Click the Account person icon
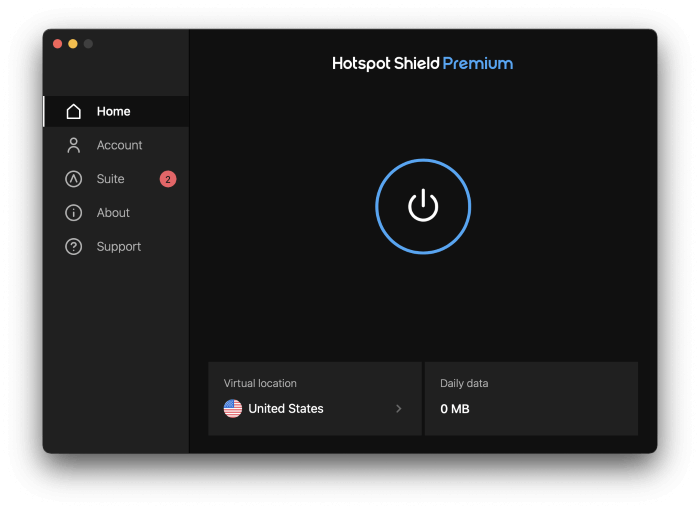The width and height of the screenshot is (700, 510). click(x=74, y=145)
